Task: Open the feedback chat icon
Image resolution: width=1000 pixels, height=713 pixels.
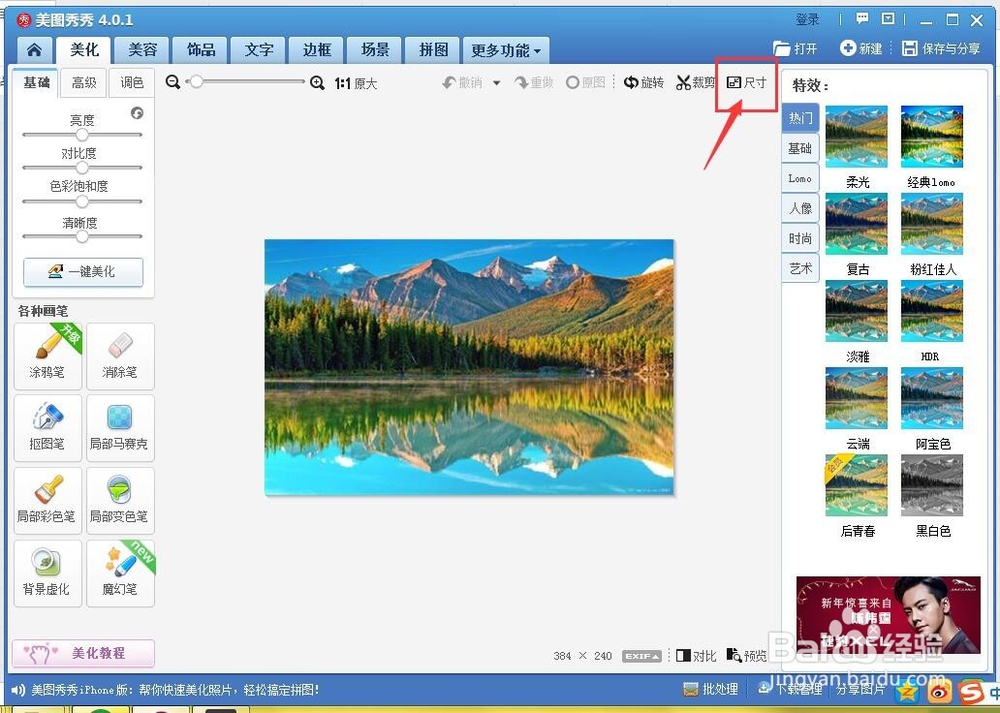Action: coord(862,19)
